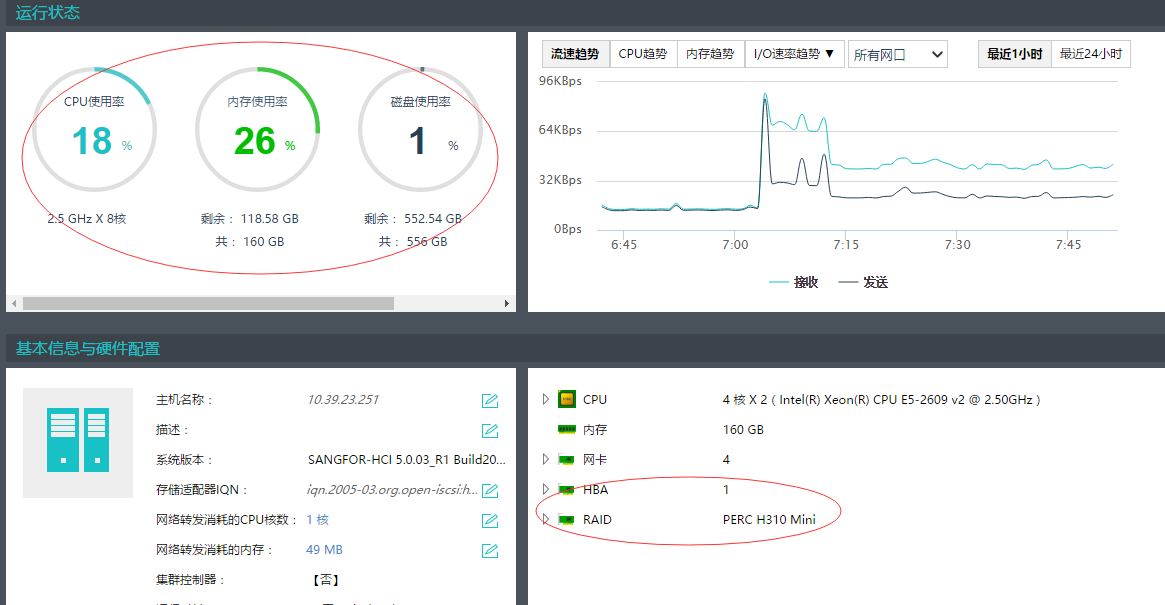Click the RAID card icon
Screen dimensions: 1165x605
pos(566,520)
